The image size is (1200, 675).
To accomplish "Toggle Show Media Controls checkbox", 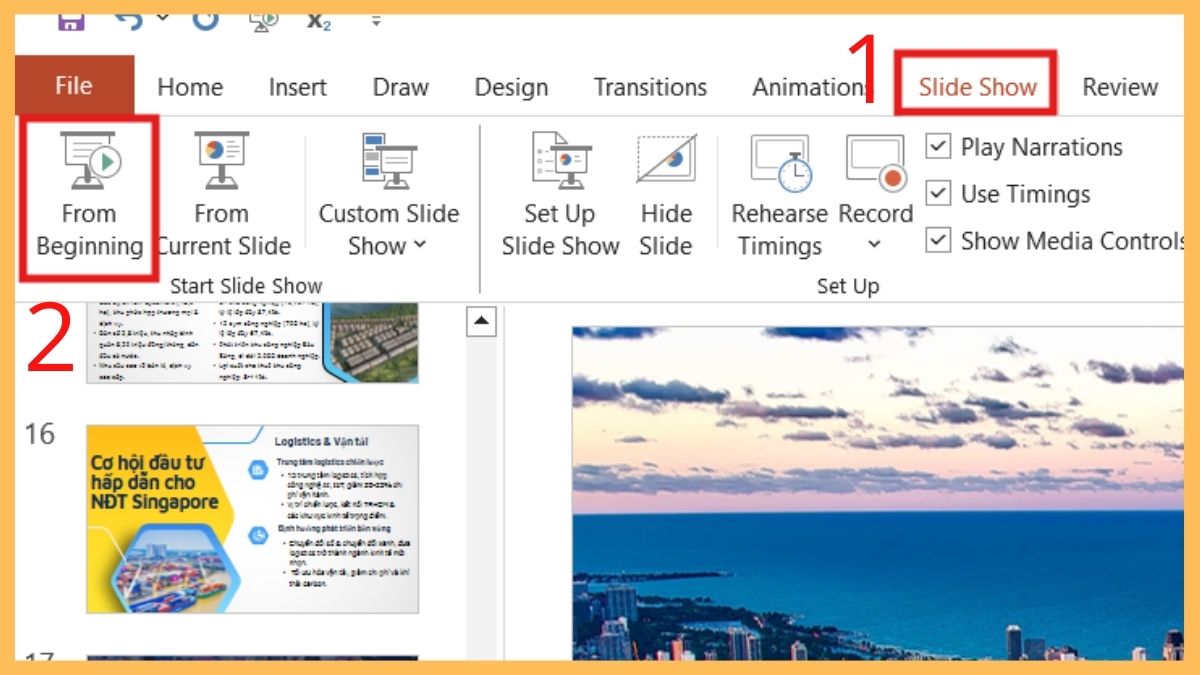I will coord(938,240).
